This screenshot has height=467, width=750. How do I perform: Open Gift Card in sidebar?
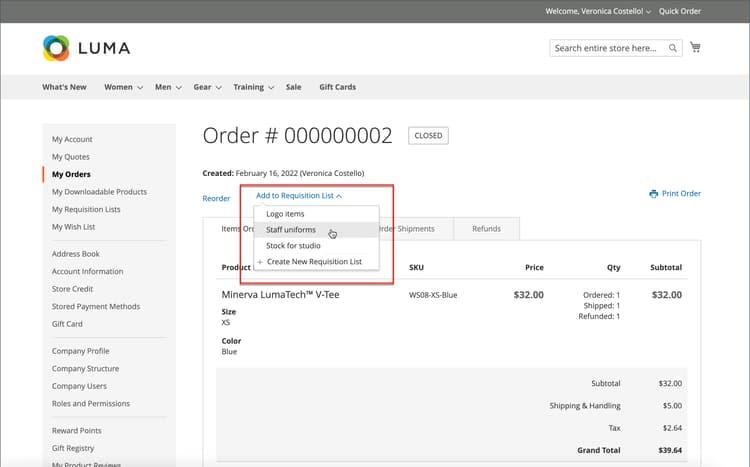pyautogui.click(x=67, y=324)
